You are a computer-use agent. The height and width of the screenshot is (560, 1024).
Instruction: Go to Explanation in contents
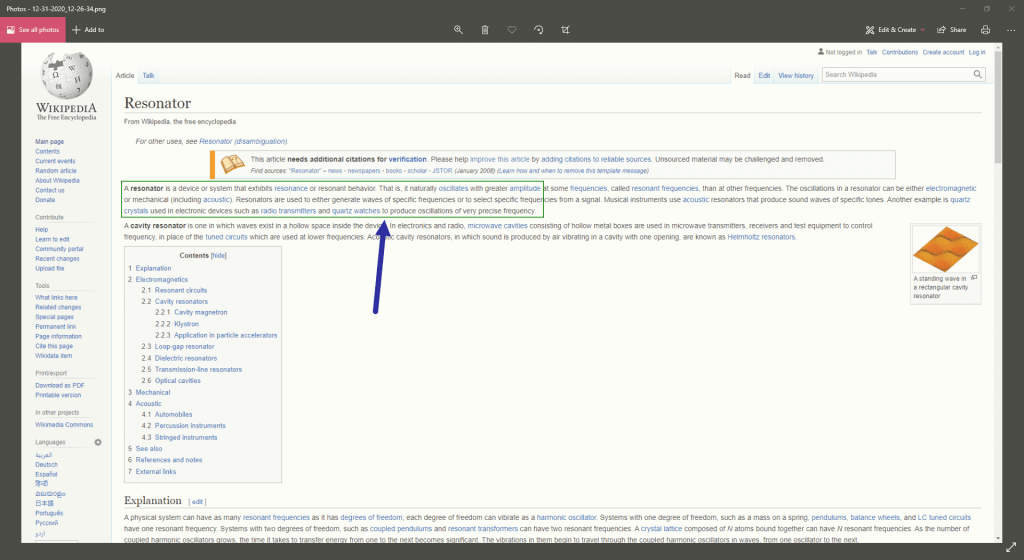(x=153, y=268)
